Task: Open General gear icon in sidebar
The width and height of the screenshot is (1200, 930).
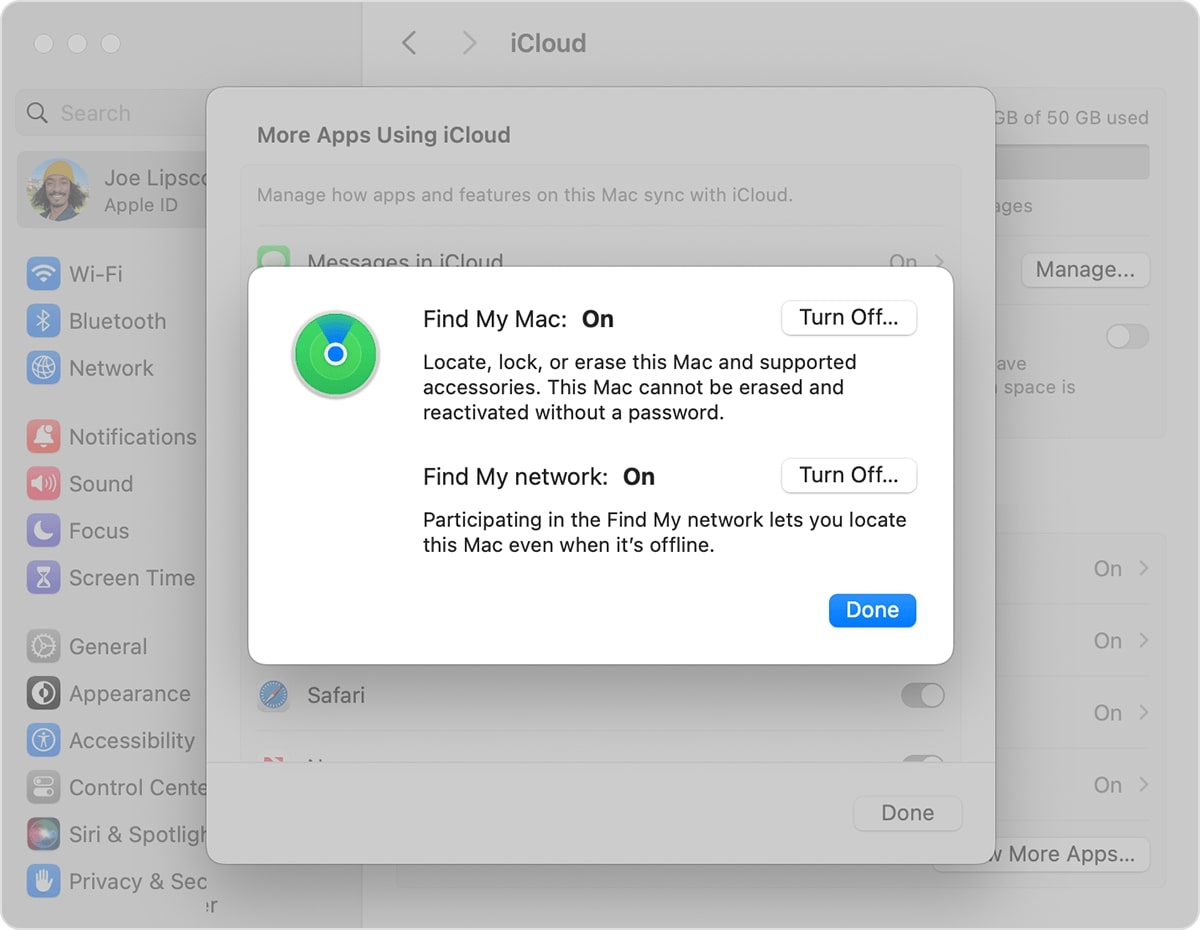Action: pyautogui.click(x=43, y=646)
